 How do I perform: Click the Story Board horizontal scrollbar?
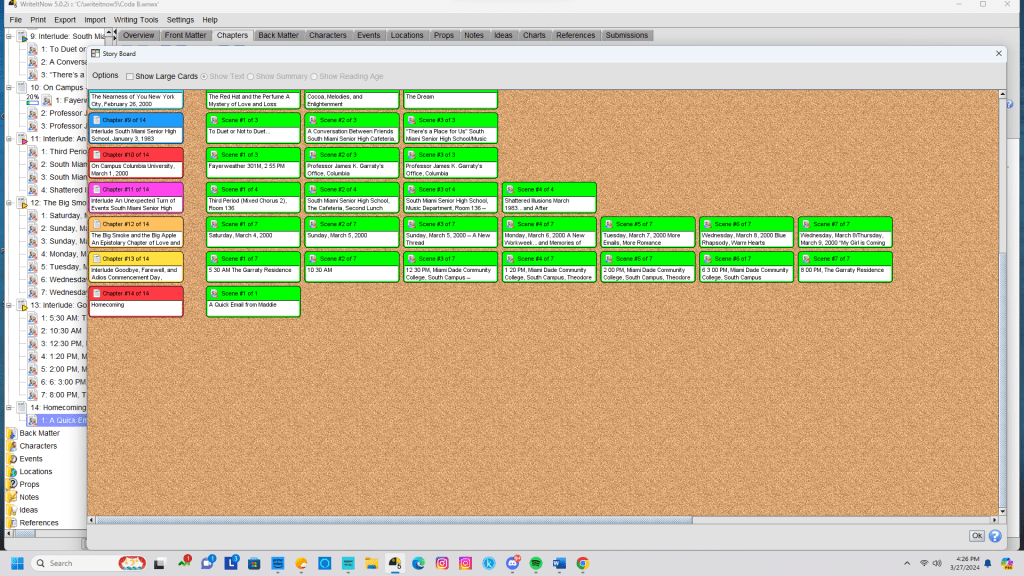[390, 520]
